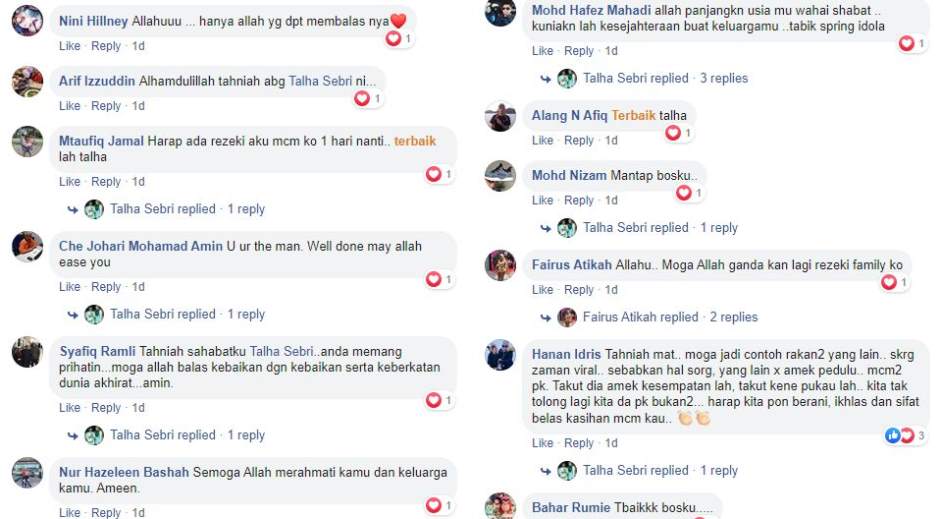
Task: Like Fairus Atikah's comment
Action: point(543,289)
